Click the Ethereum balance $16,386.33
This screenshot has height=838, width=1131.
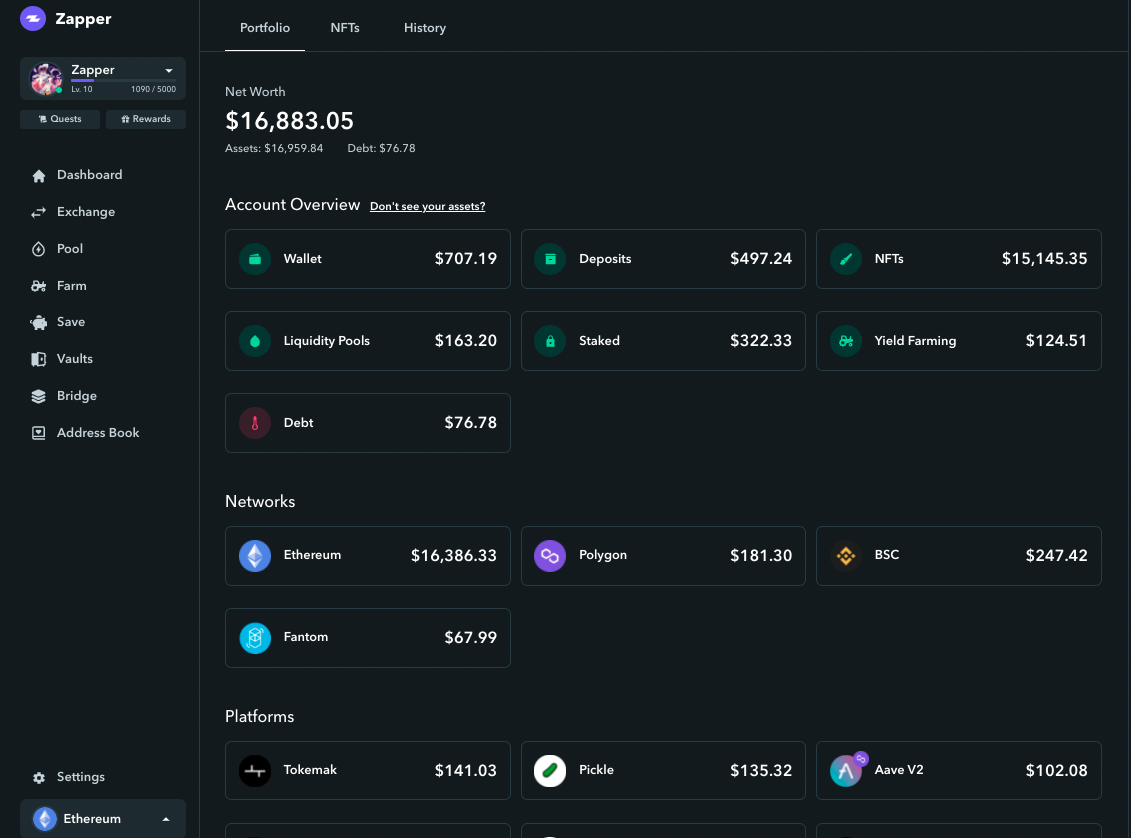tap(454, 556)
